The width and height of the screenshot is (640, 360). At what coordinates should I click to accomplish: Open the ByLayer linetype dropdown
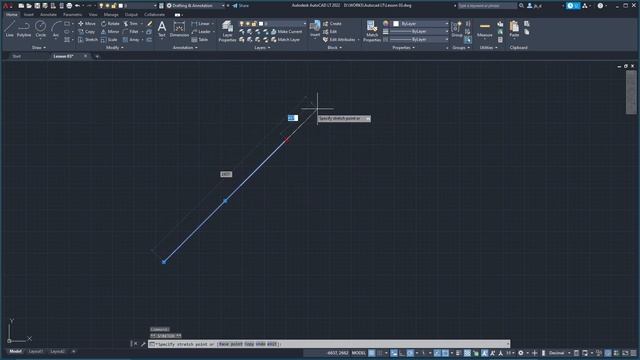pos(419,40)
